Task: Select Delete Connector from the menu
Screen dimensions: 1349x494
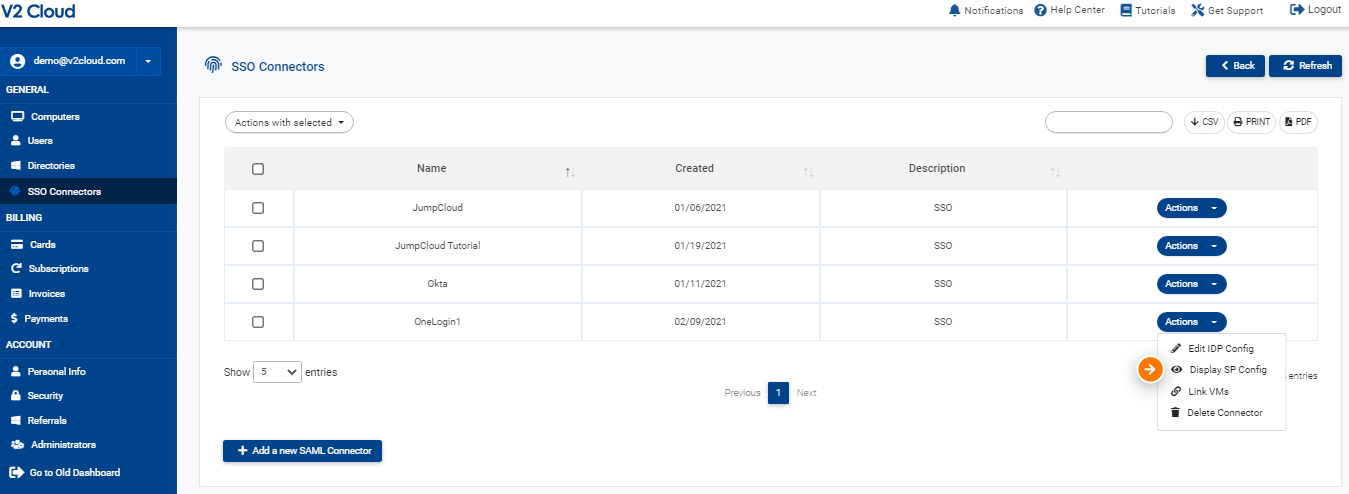Action: 1224,412
